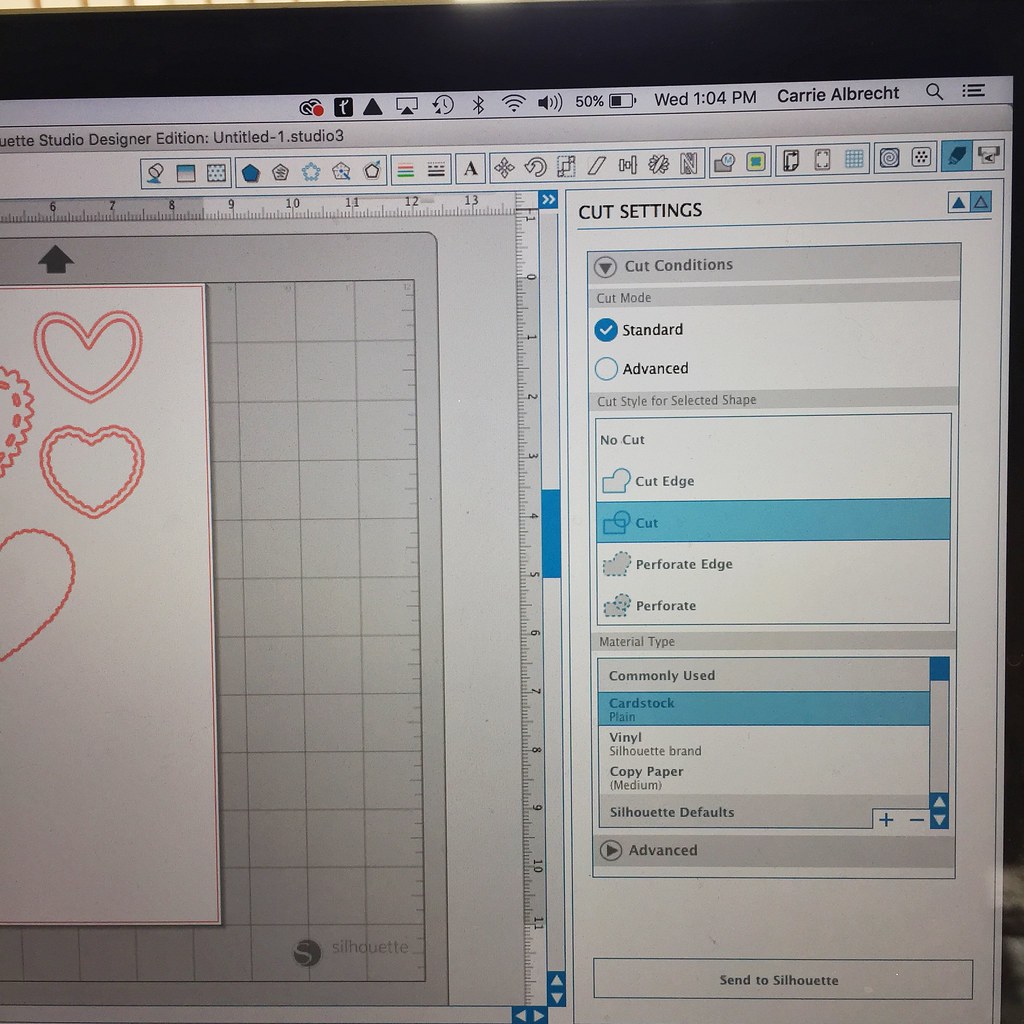The width and height of the screenshot is (1024, 1024).
Task: Open Cut Settings blade icon
Action: click(956, 156)
